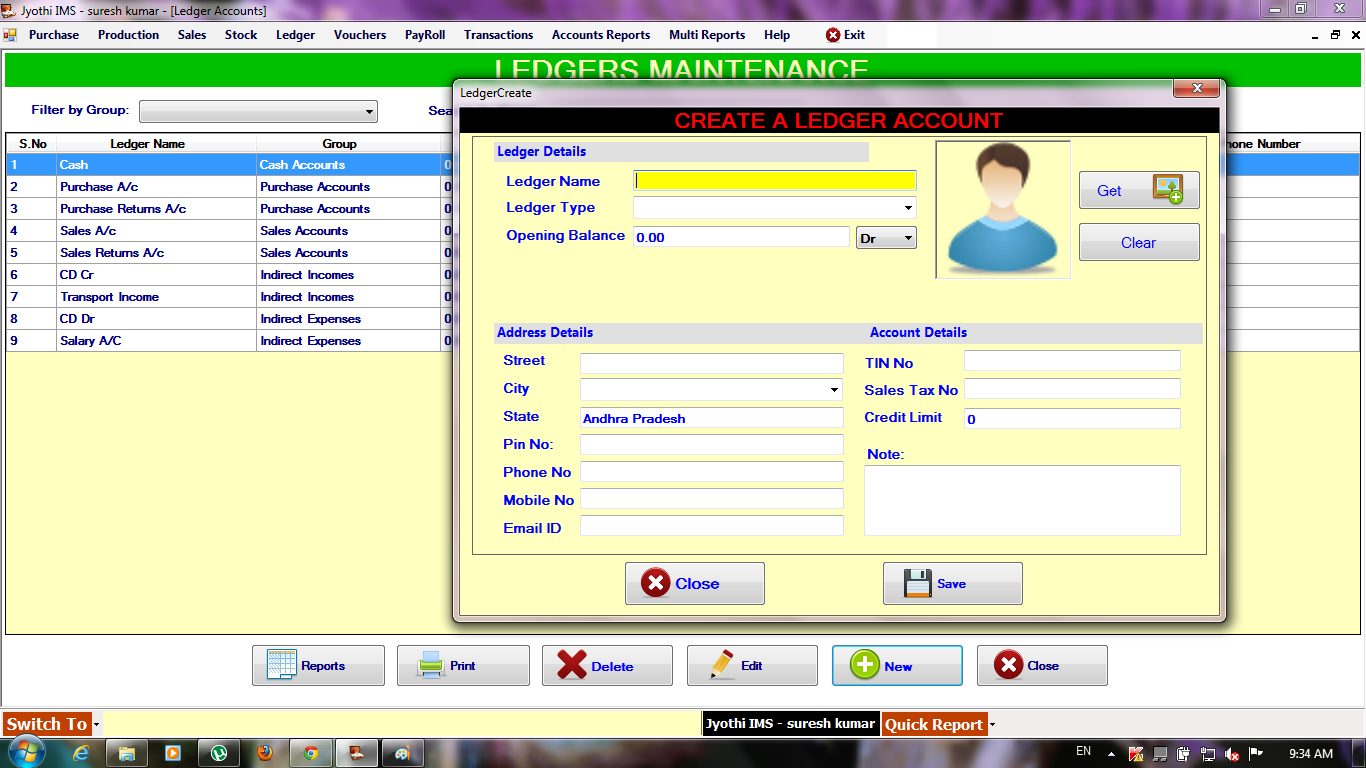1366x768 pixels.
Task: Open ledger Reports
Action: 318,664
